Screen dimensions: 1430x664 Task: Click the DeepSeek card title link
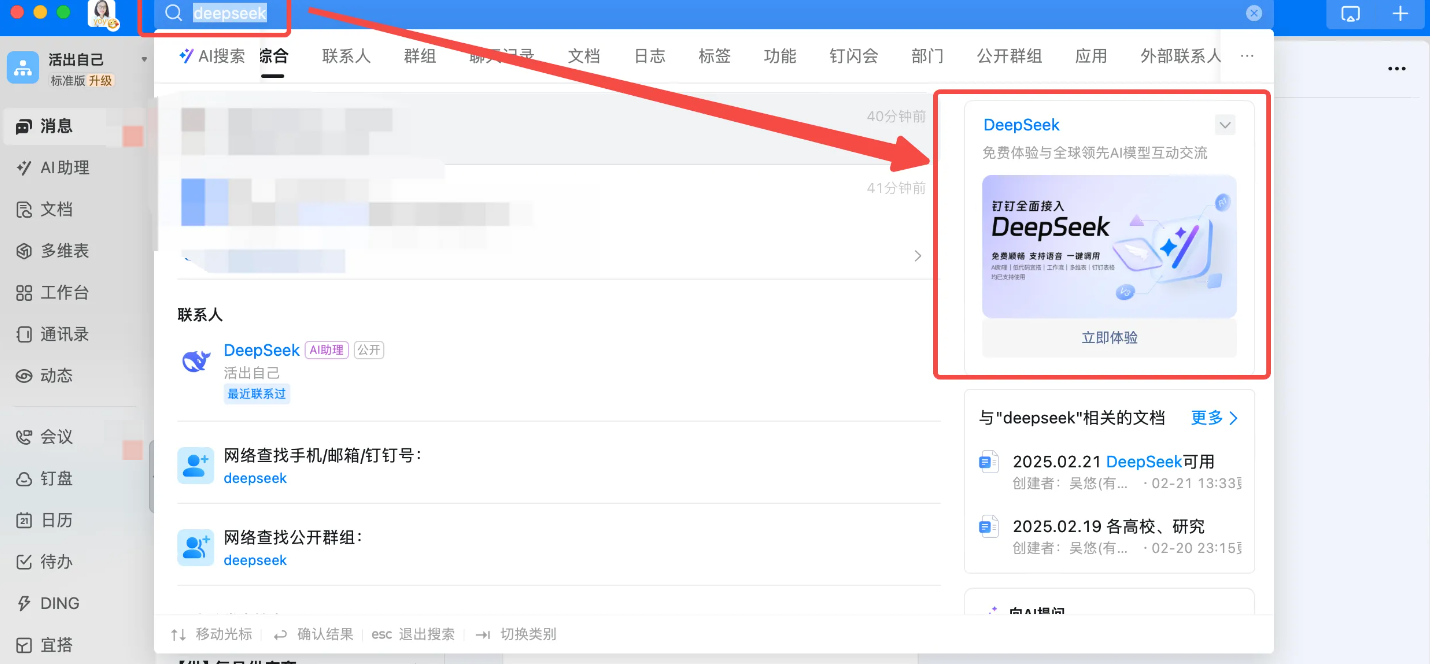point(1022,125)
